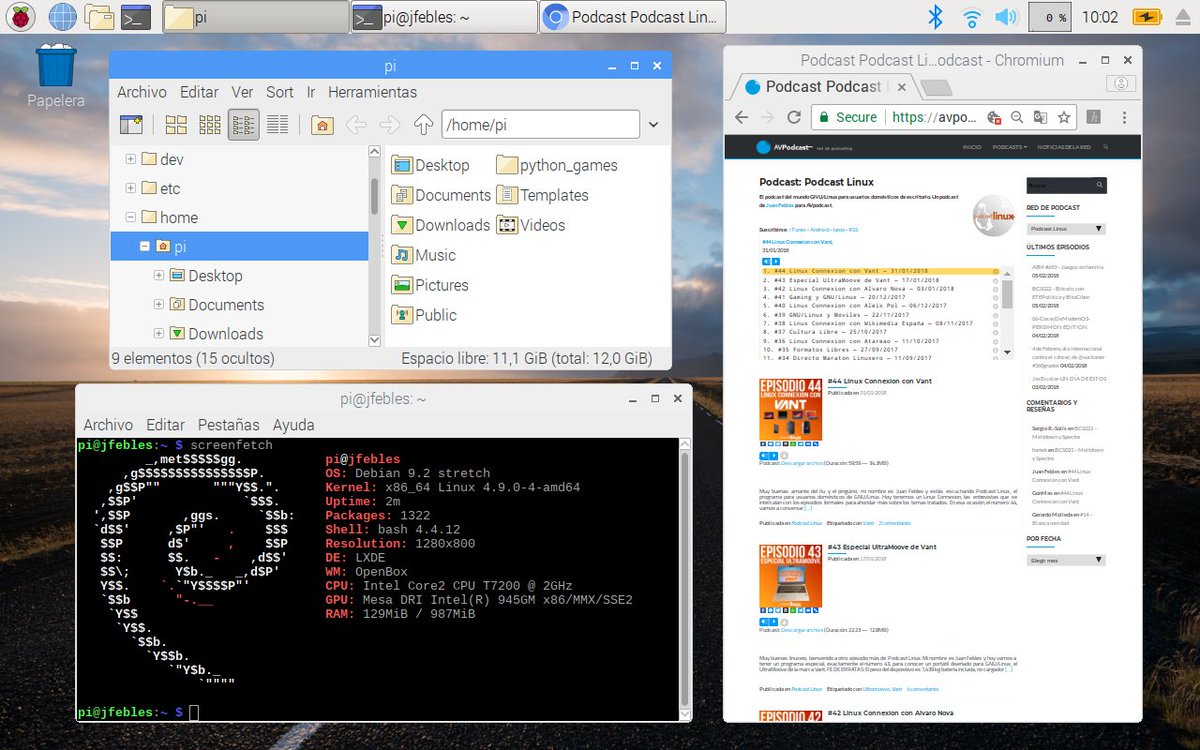Expand the etc folder in tree
Screen dimensions: 1200x750
pyautogui.click(x=131, y=188)
